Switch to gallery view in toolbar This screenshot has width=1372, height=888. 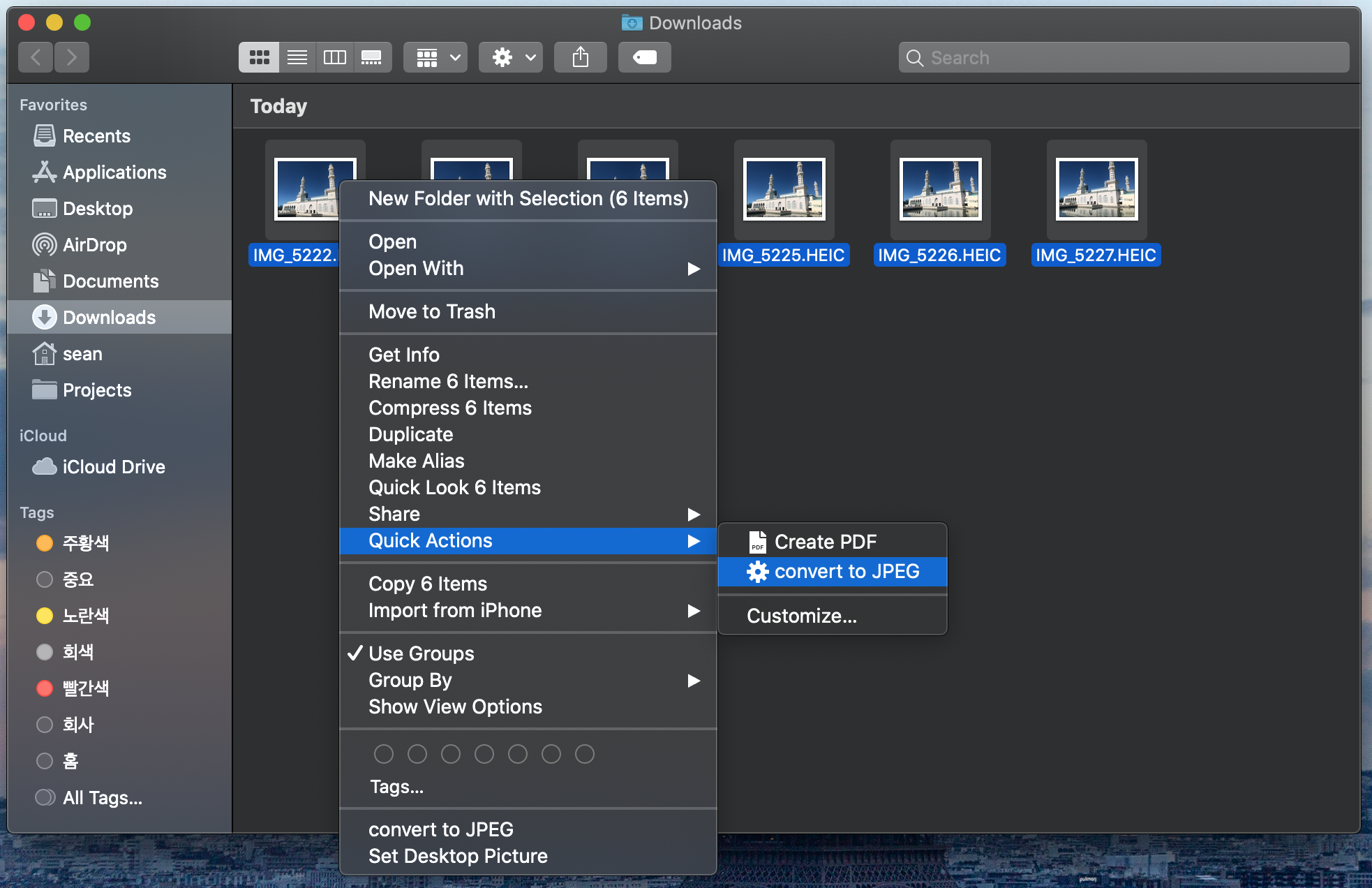coord(371,57)
